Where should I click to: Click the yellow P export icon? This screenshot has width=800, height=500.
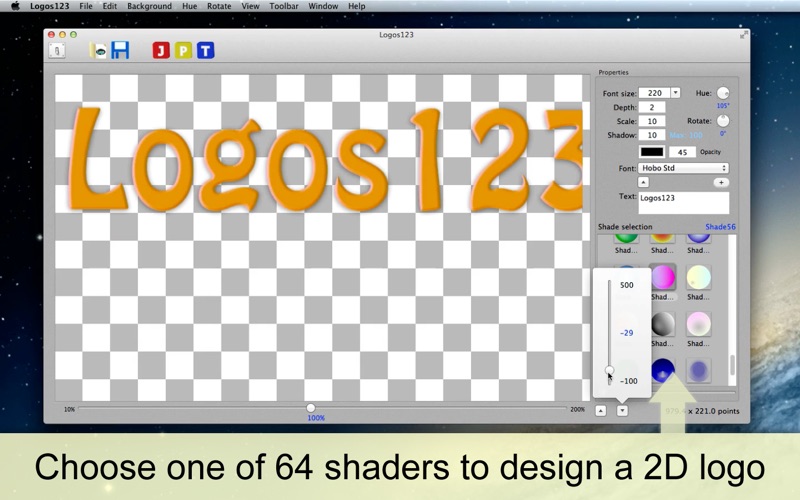[x=183, y=51]
